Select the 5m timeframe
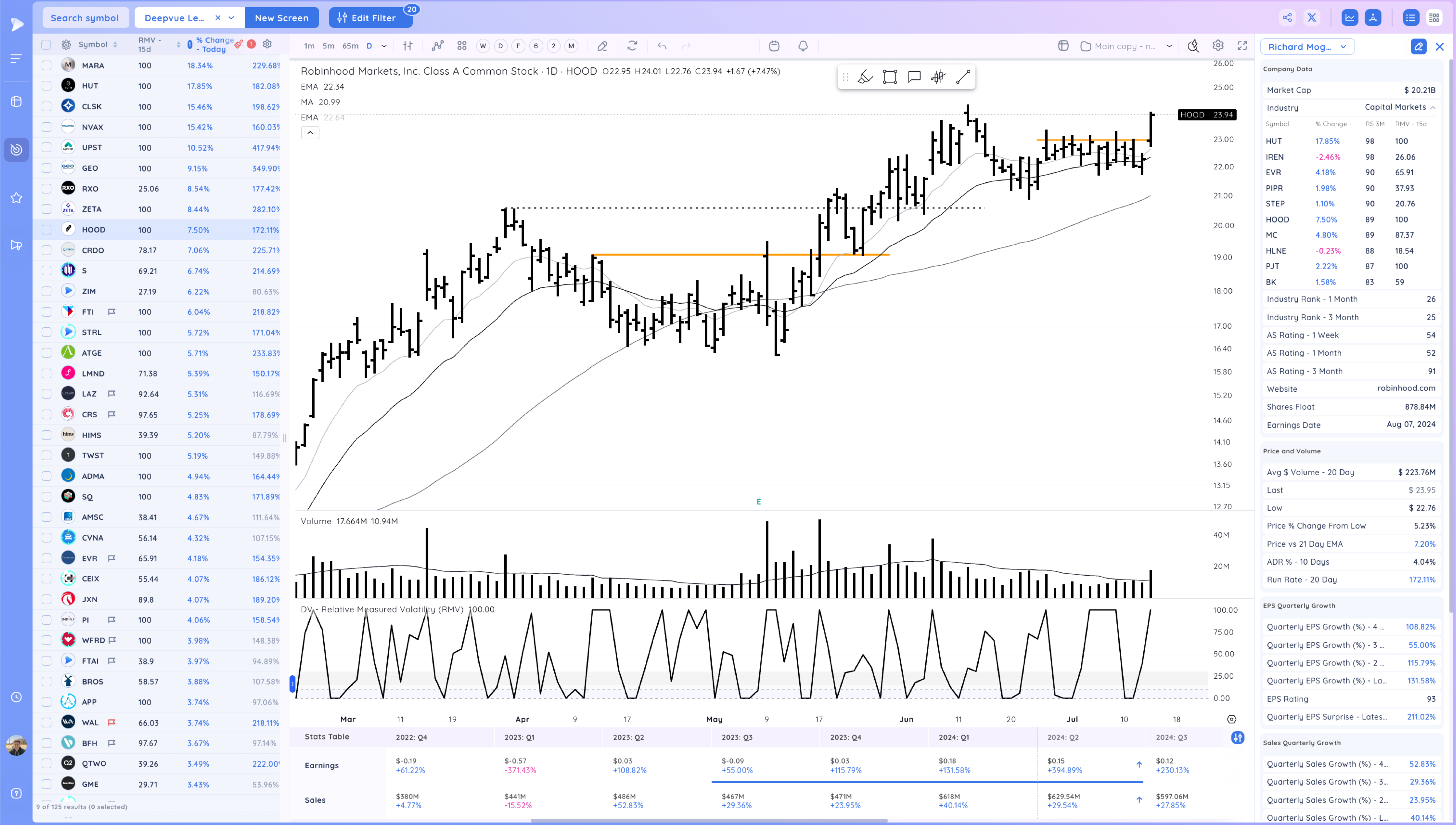1456x825 pixels. pos(328,46)
